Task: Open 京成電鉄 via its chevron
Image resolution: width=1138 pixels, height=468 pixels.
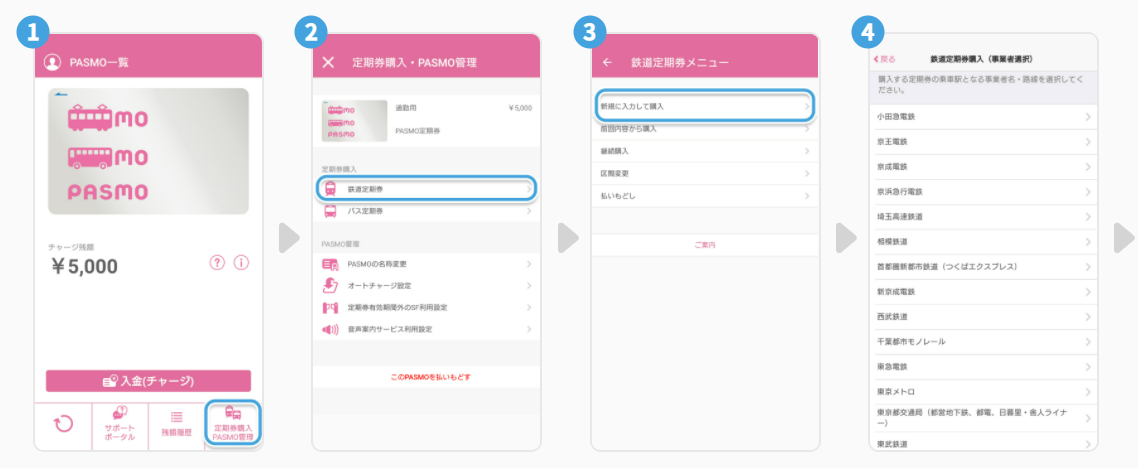Action: [x=1087, y=166]
